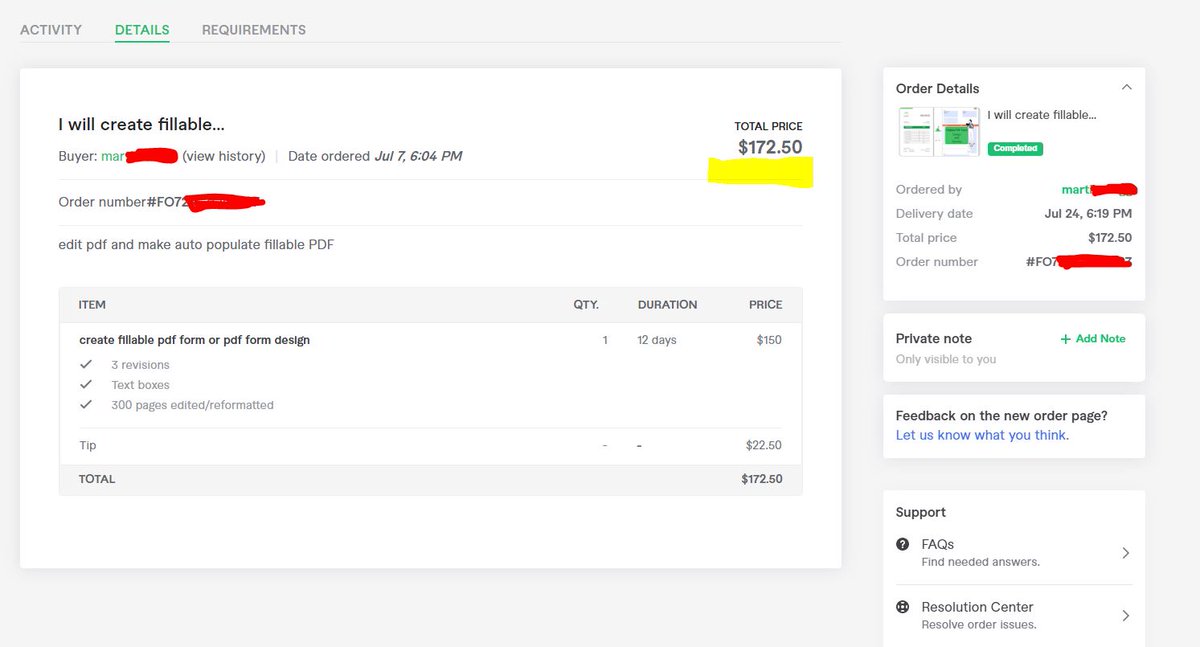Switch to the ACTIVITY tab

coord(51,30)
